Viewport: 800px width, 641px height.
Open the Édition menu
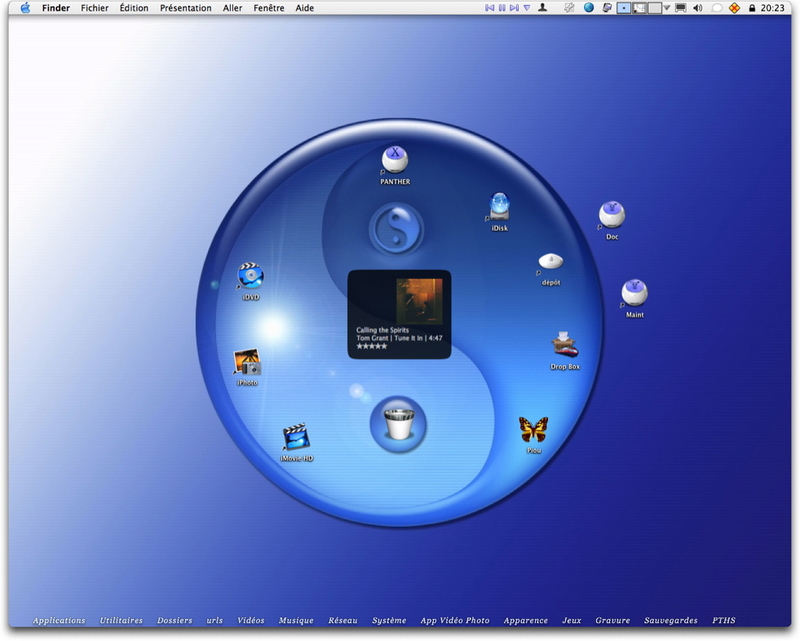[134, 8]
